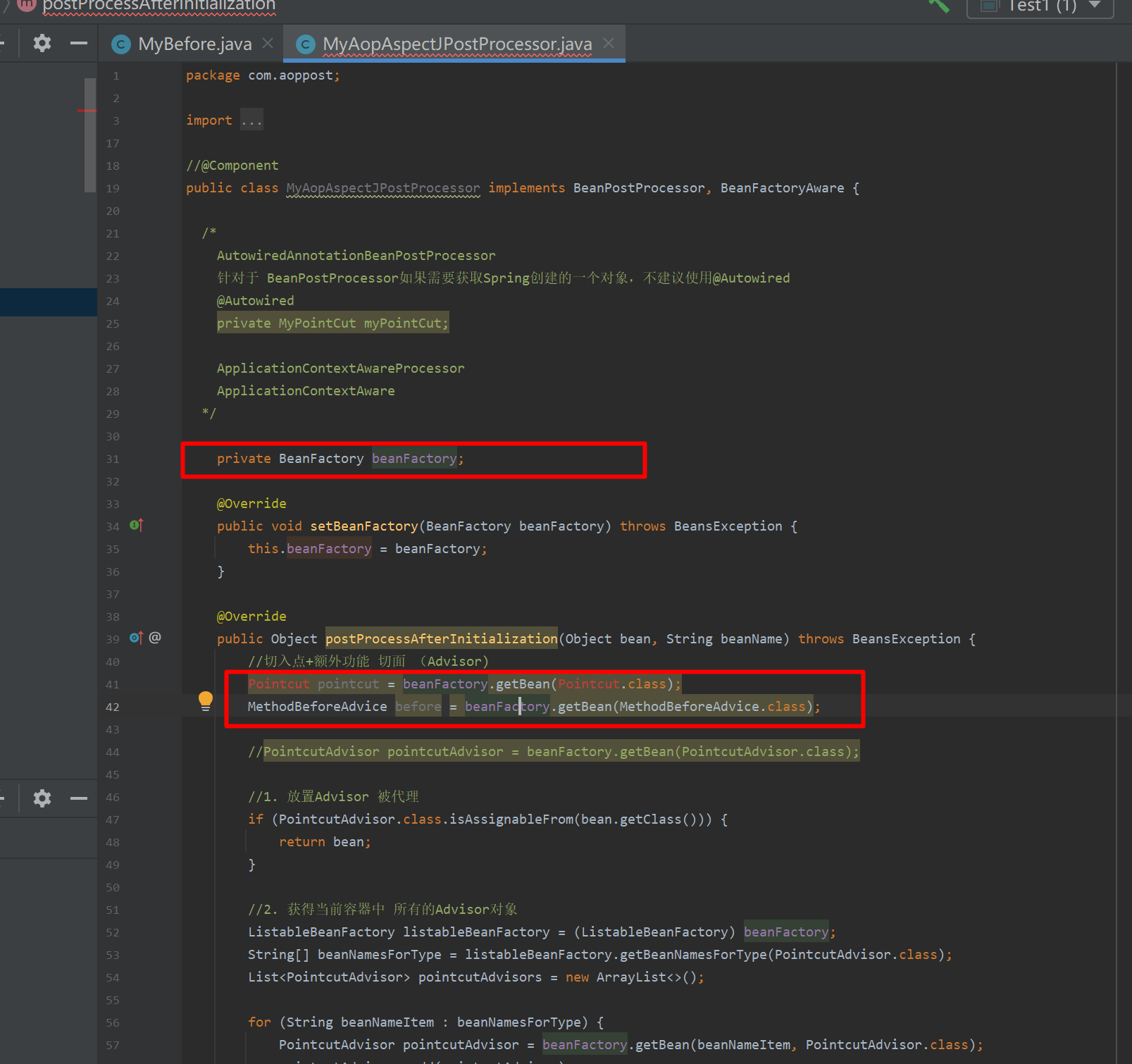
Task: Click this.beanFactory on line 35
Action: click(309, 549)
